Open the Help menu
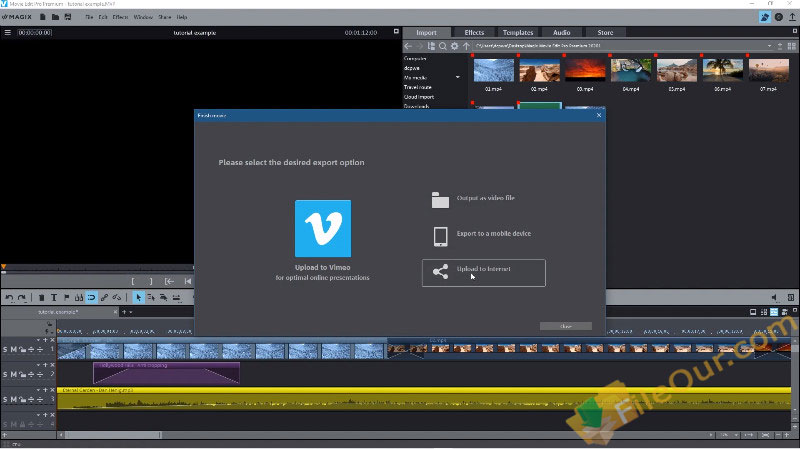800x449 pixels. coord(182,17)
